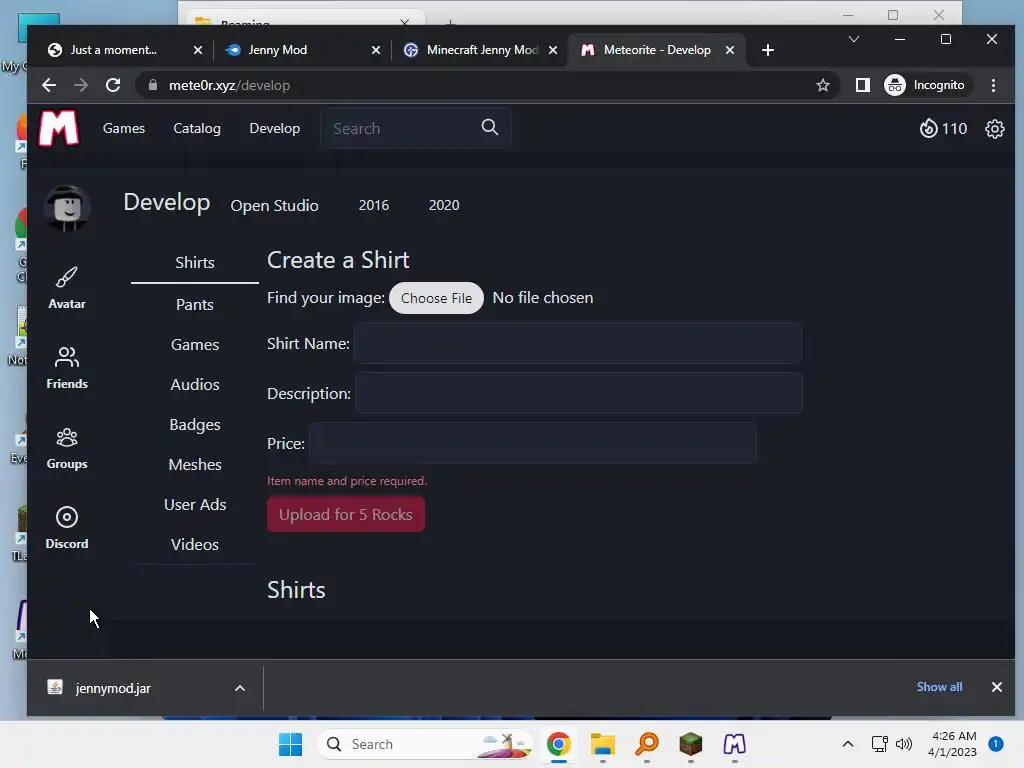
Task: Click the address bar URL
Action: pos(229,85)
